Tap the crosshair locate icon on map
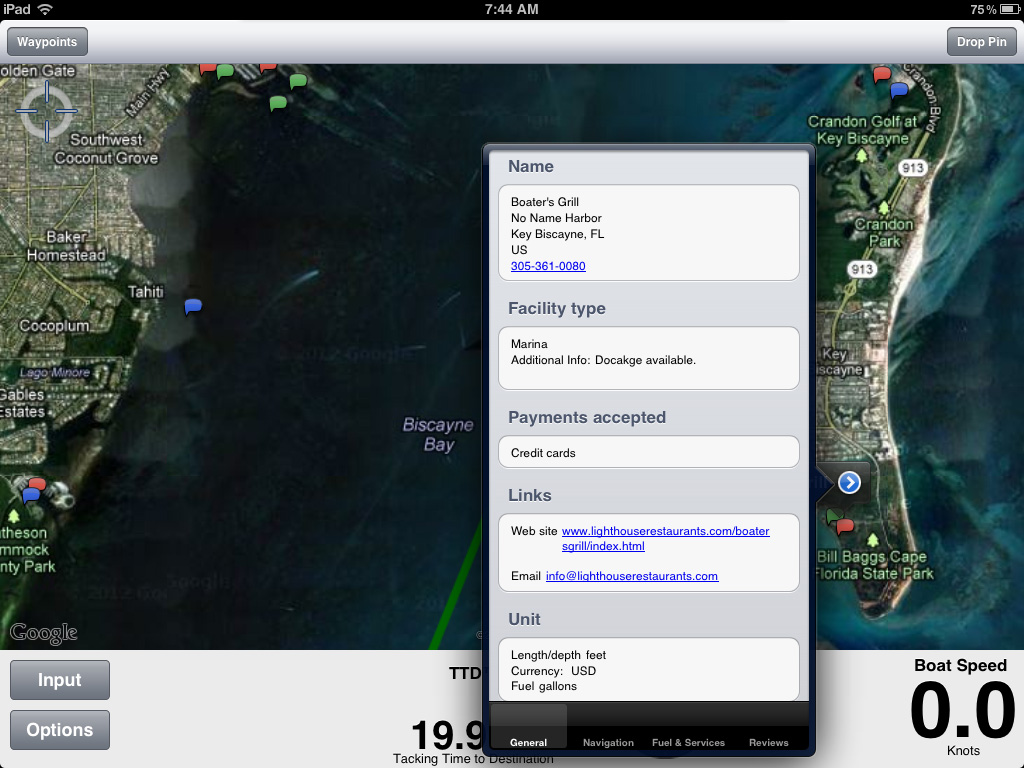Image resolution: width=1024 pixels, height=768 pixels. [x=46, y=111]
